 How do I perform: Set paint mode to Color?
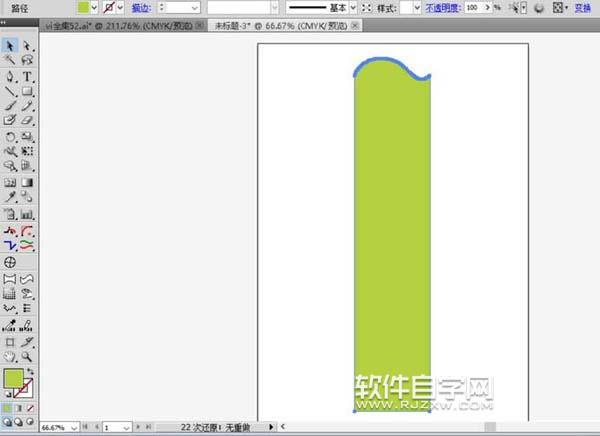click(x=7, y=408)
